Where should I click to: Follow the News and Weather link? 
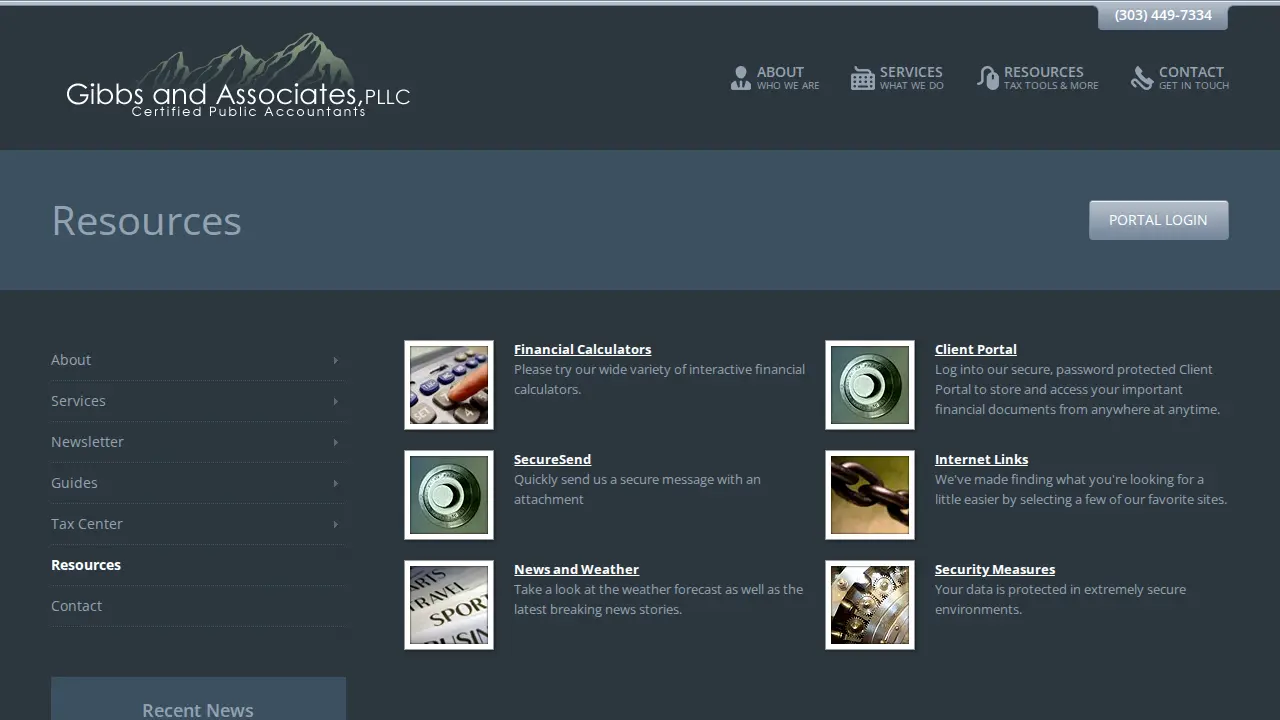point(576,569)
